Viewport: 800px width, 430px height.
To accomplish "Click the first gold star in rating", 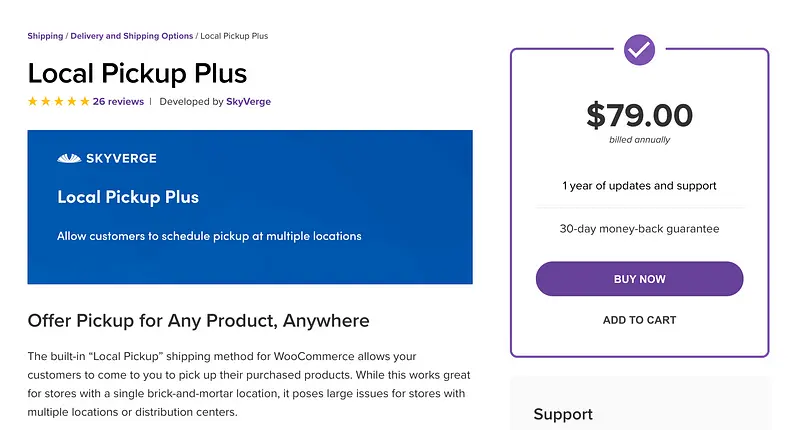I will (33, 101).
